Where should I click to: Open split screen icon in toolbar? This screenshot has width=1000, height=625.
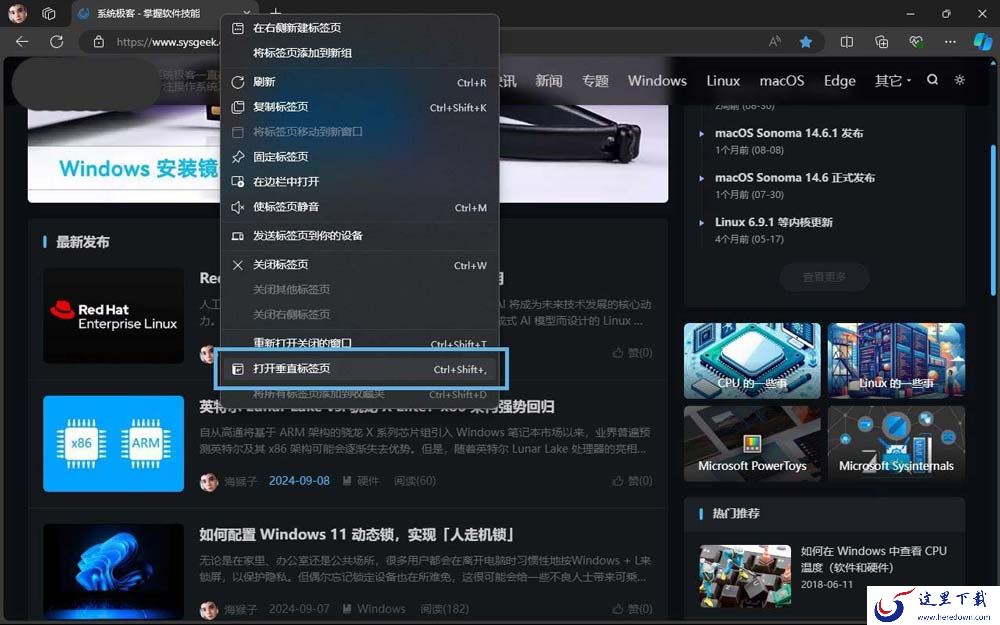click(x=846, y=42)
